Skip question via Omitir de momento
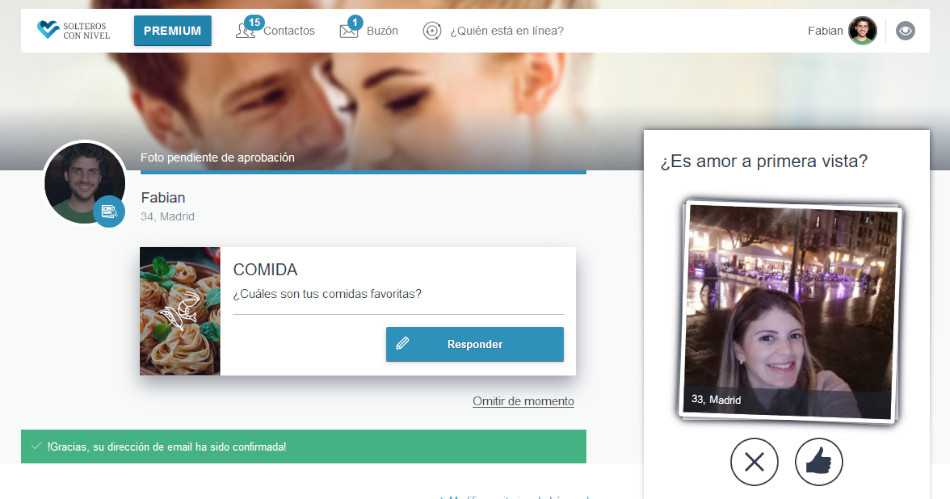 pos(523,401)
